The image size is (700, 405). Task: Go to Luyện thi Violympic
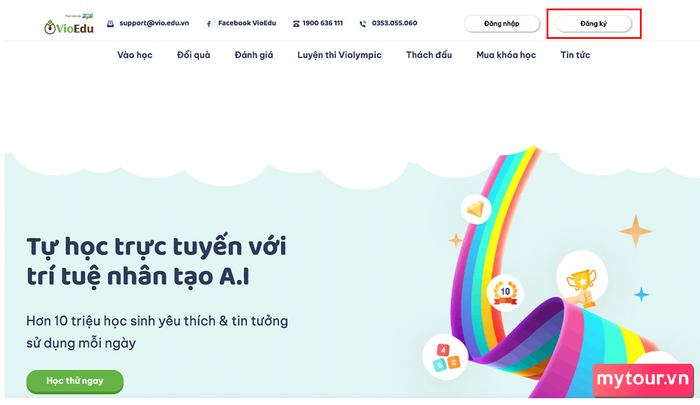(339, 55)
